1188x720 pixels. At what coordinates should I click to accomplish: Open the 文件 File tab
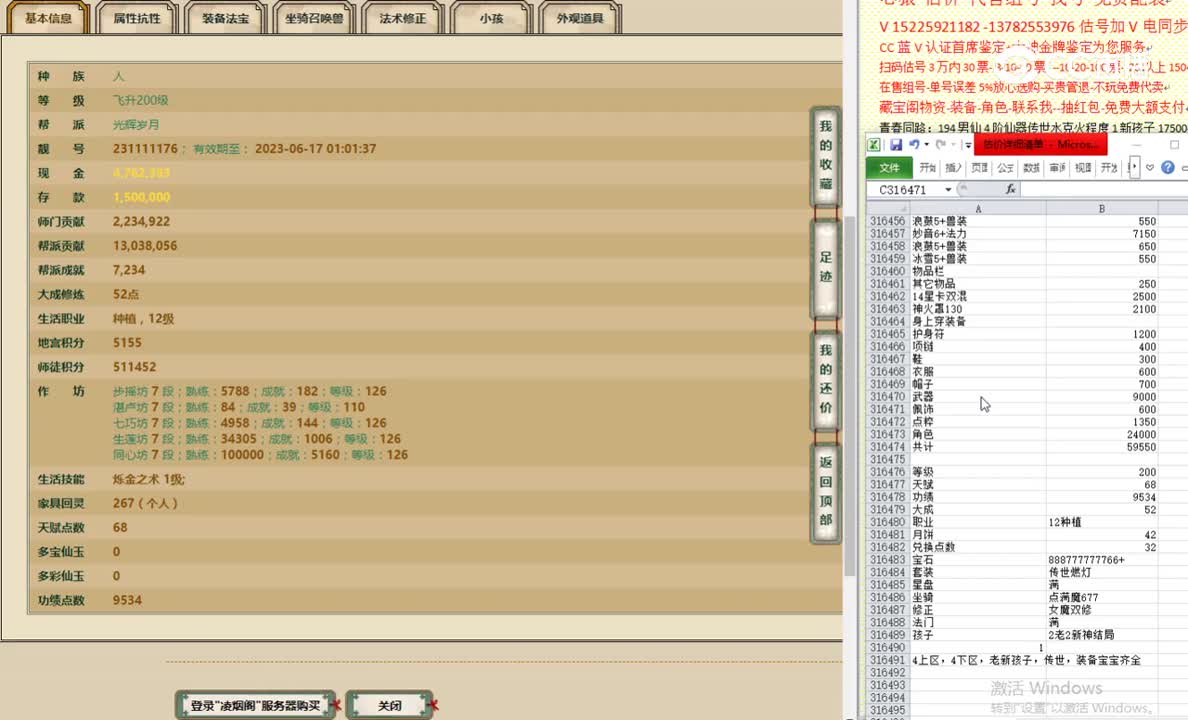click(x=889, y=167)
